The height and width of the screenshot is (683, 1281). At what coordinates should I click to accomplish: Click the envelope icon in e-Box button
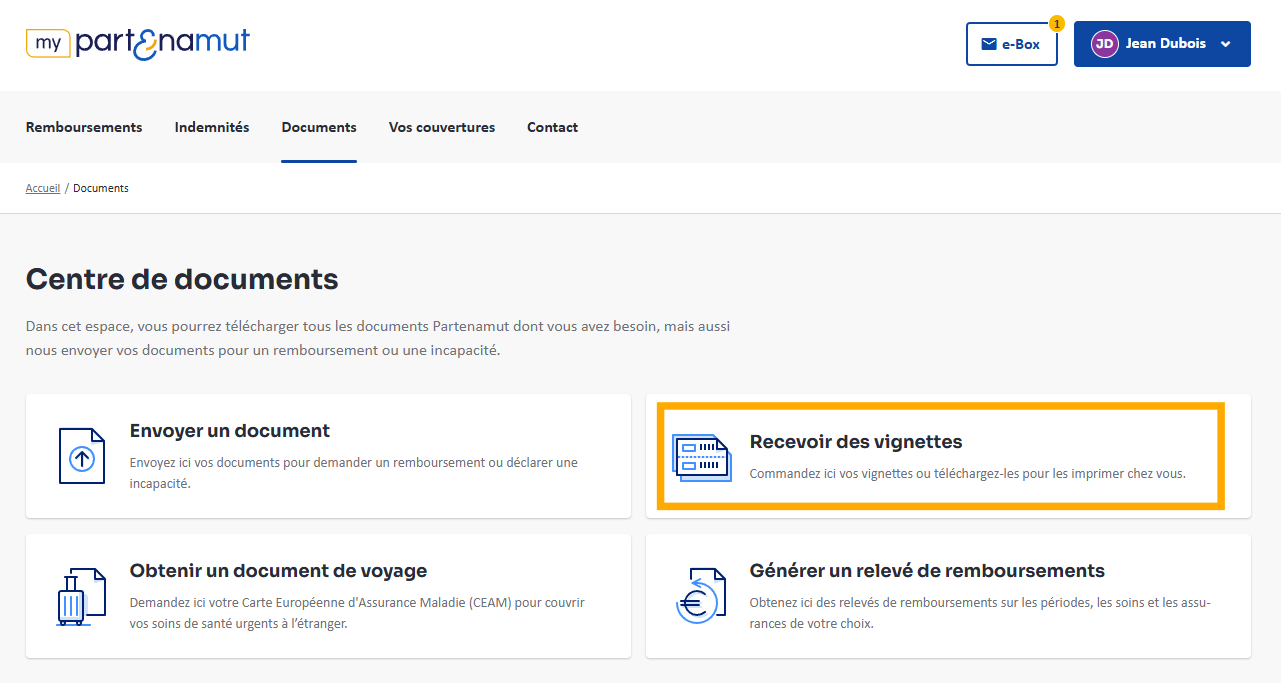tap(989, 44)
